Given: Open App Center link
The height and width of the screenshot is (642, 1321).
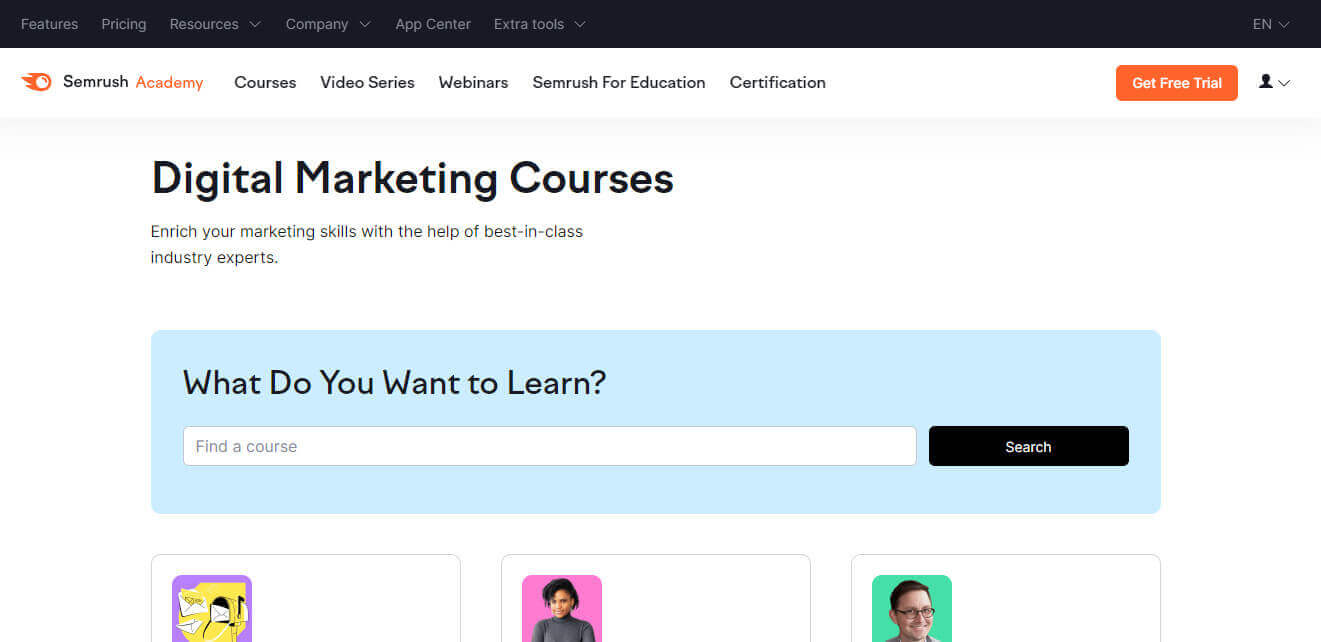Looking at the screenshot, I should click(x=433, y=24).
